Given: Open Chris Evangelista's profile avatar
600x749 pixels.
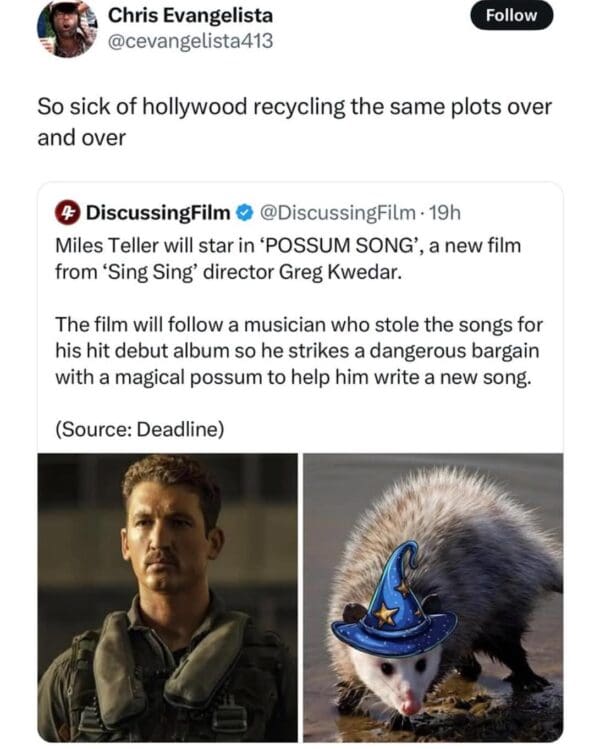Looking at the screenshot, I should click(x=67, y=29).
